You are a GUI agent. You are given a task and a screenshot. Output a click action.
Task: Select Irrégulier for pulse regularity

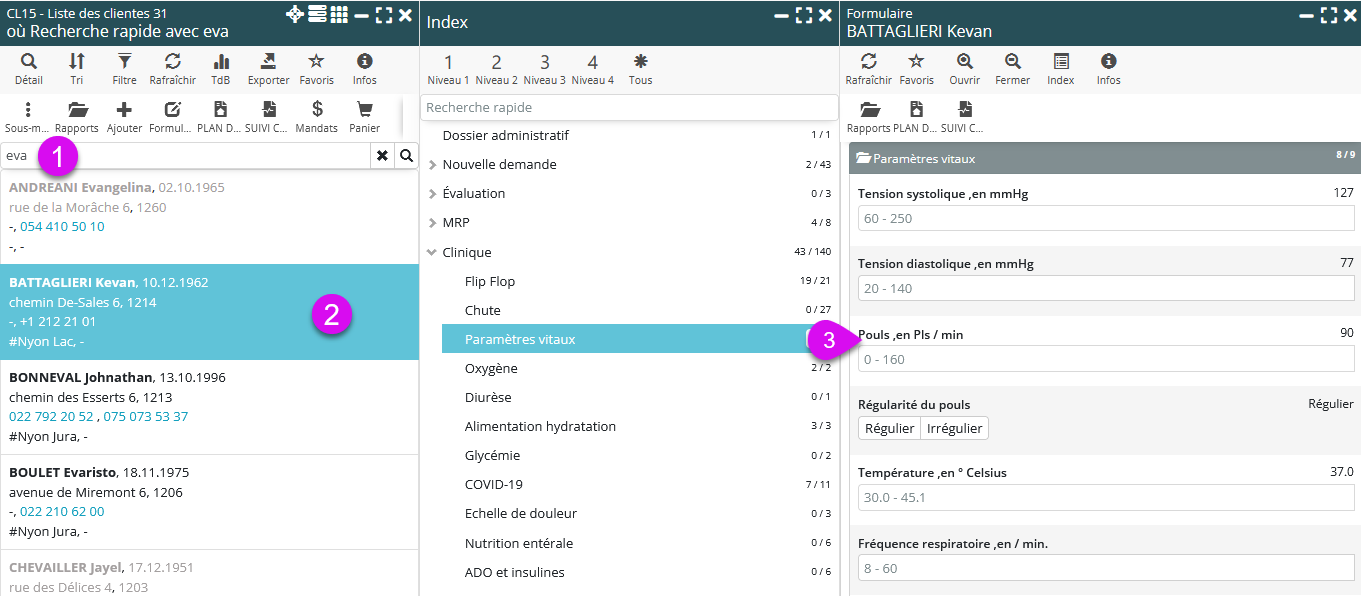tap(954, 428)
